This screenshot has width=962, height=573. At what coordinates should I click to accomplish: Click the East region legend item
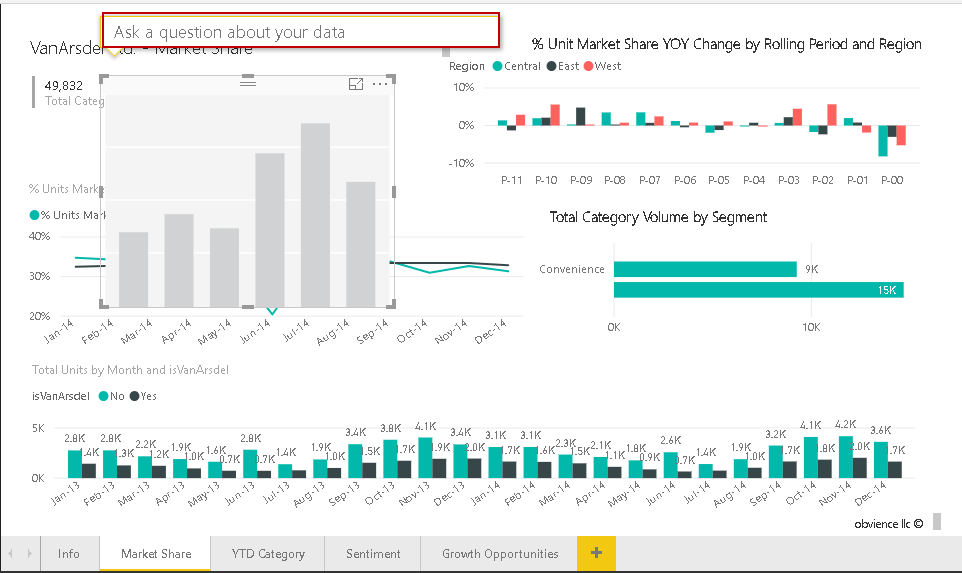[x=561, y=66]
